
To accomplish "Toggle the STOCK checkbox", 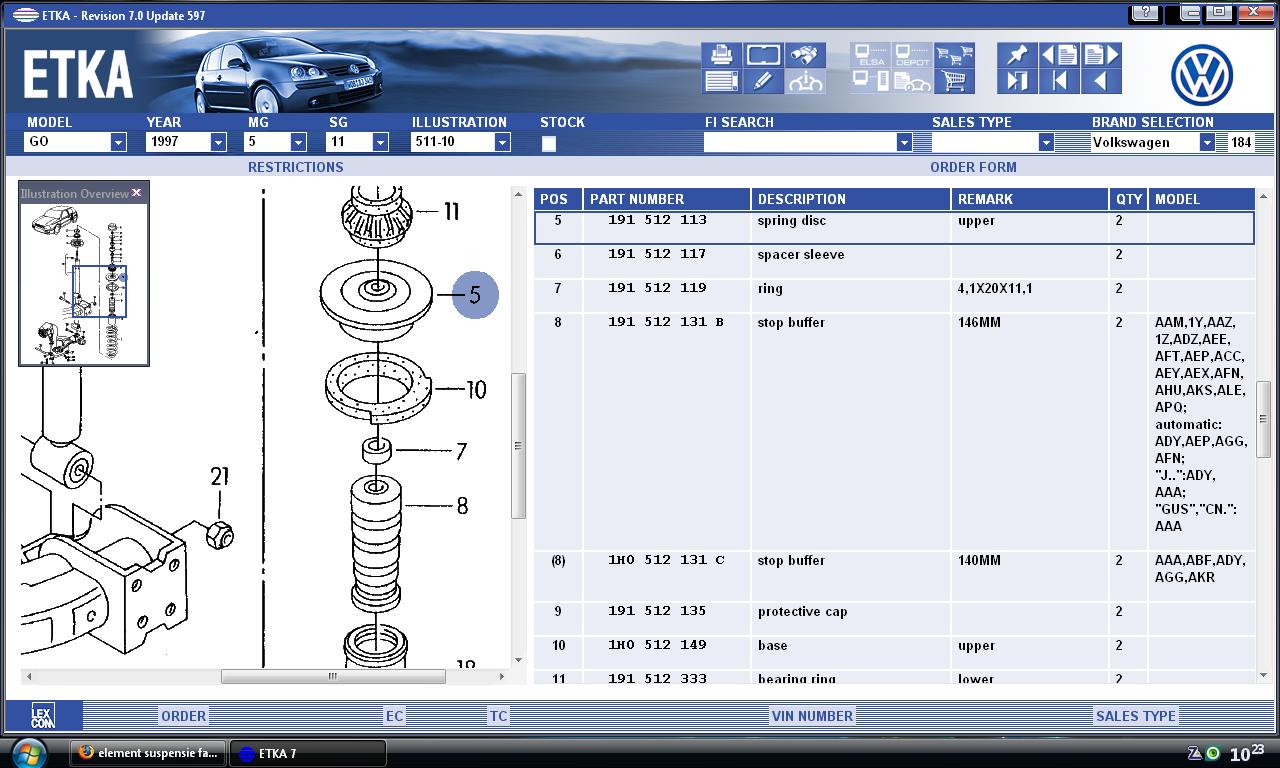I will pyautogui.click(x=548, y=143).
